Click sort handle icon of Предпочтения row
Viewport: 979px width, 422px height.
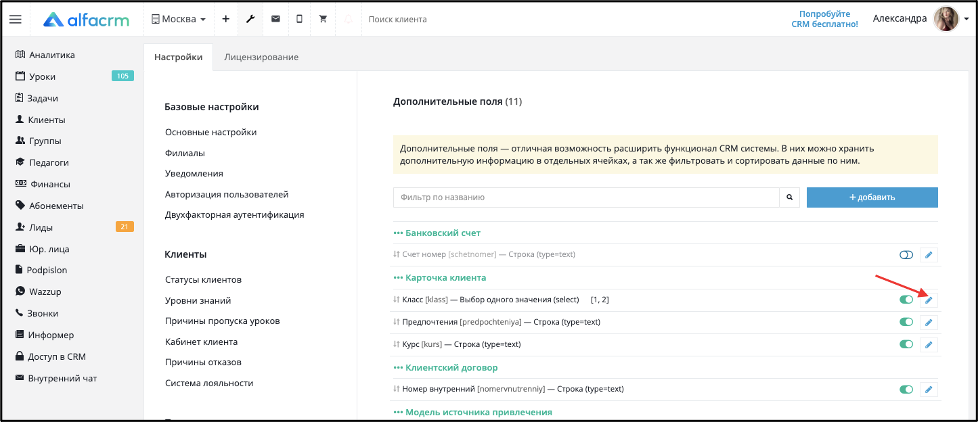coord(396,322)
